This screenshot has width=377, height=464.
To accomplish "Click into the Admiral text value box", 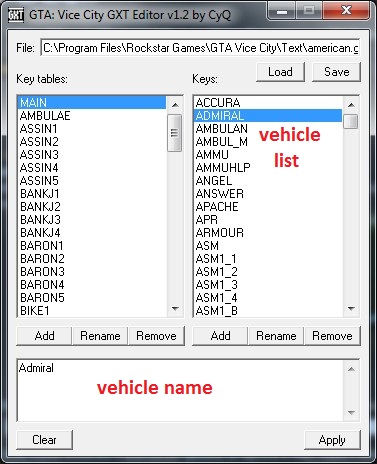I will (180, 390).
